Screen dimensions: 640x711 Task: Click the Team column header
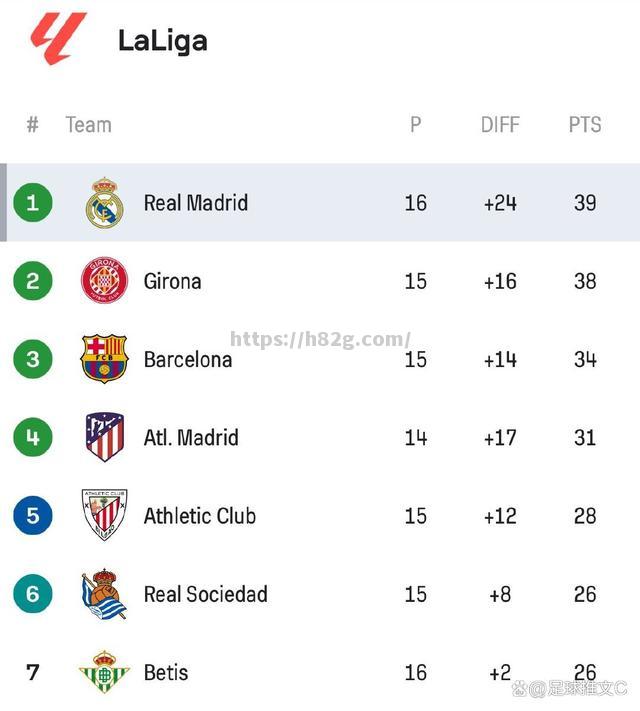[88, 125]
